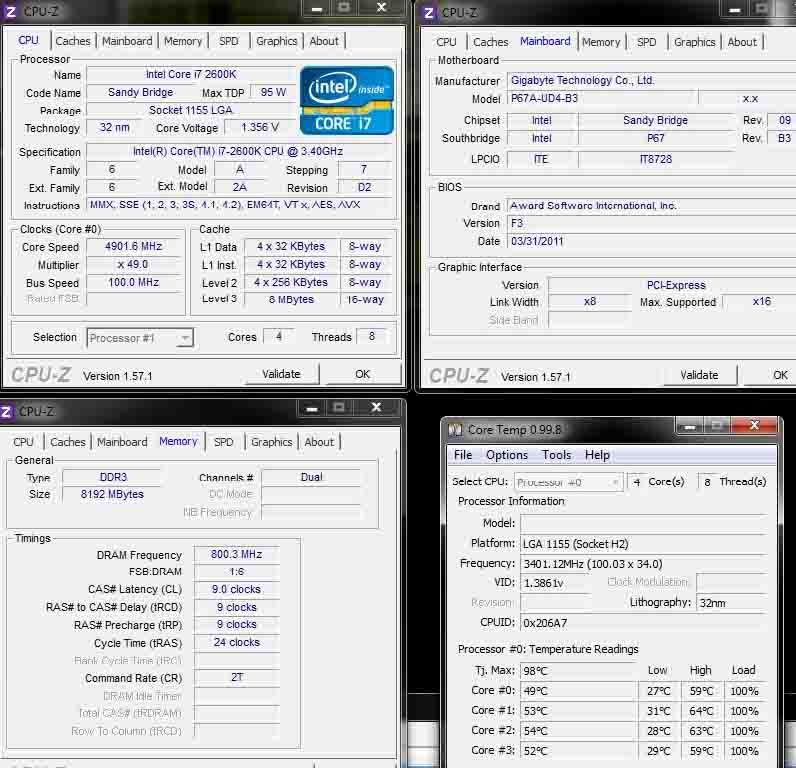Image resolution: width=796 pixels, height=768 pixels.
Task: Click the CPU-Z logo icon in the Memory window title bar
Action: 7,411
